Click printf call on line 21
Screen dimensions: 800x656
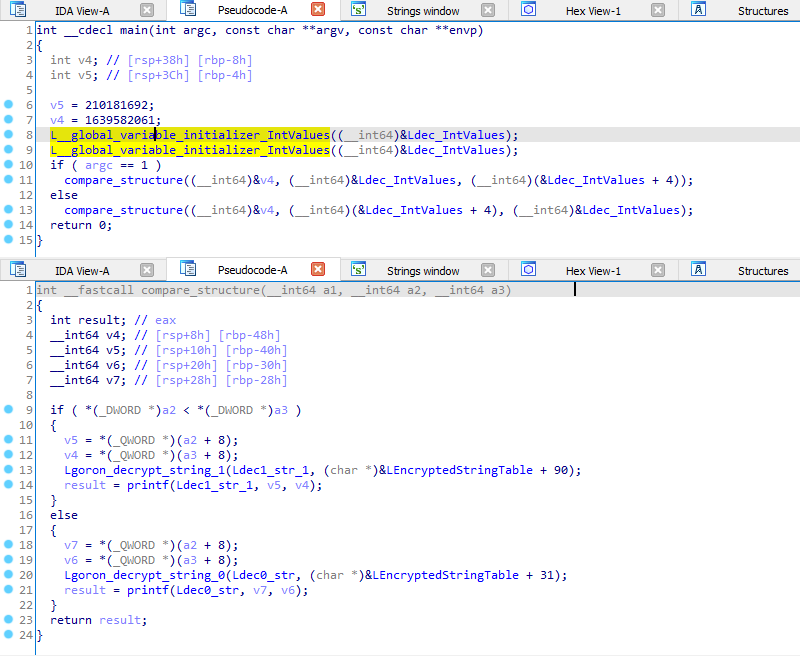click(148, 590)
